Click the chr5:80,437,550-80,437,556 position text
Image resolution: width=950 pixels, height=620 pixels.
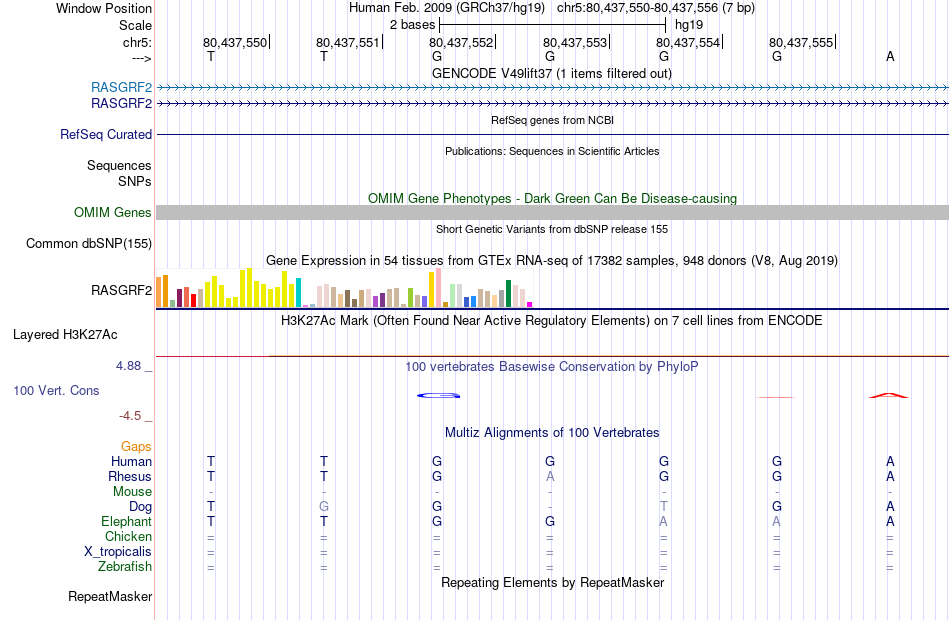point(656,8)
